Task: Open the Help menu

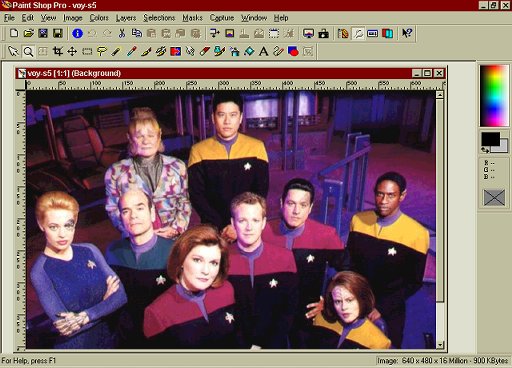Action: 281,18
